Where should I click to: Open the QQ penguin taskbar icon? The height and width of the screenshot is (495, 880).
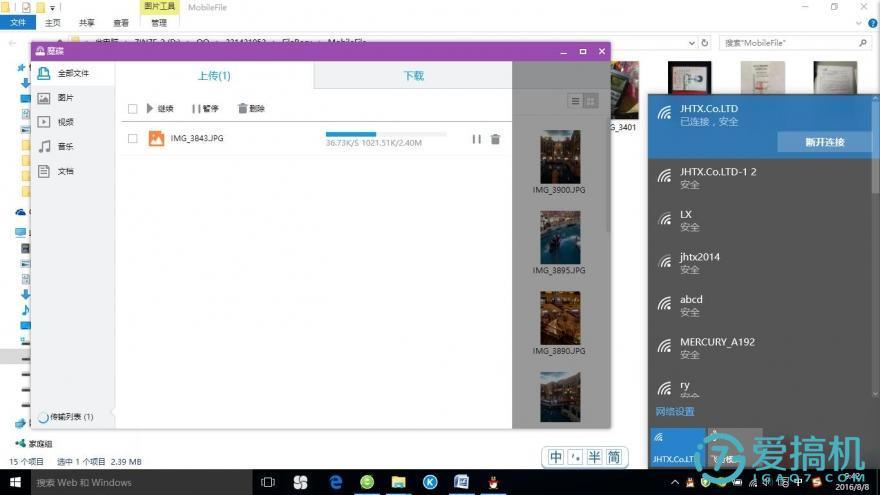(493, 482)
